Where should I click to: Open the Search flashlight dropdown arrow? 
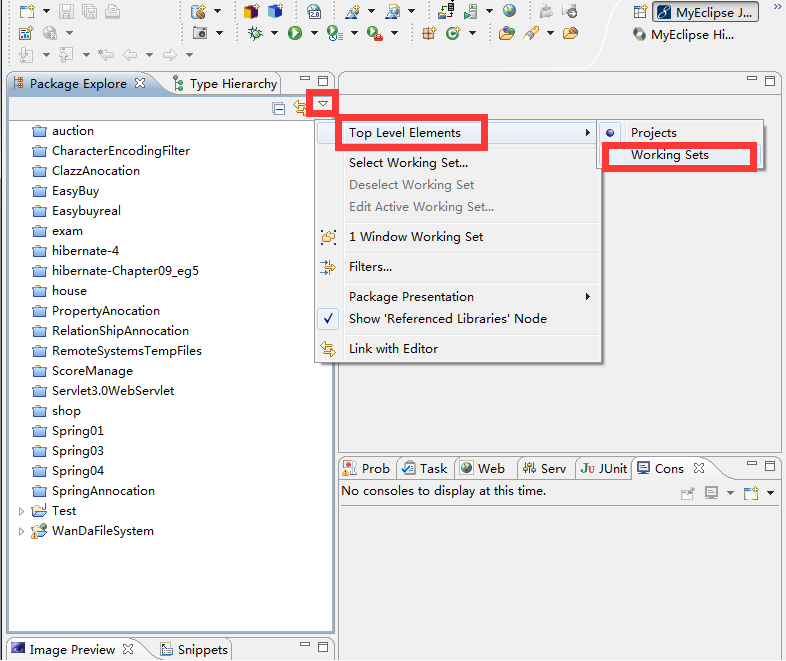(550, 33)
